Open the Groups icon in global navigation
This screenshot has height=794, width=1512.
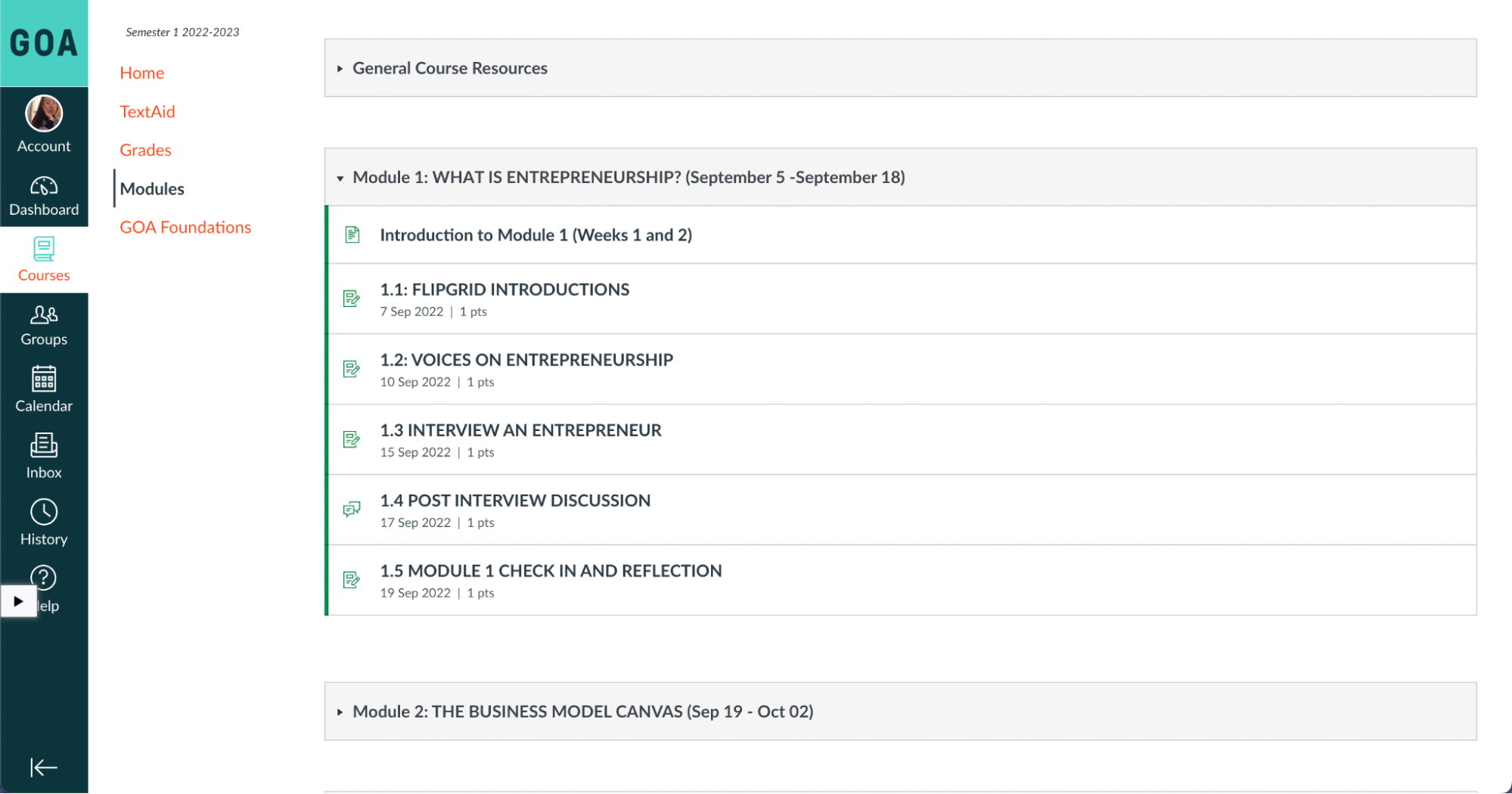click(44, 315)
